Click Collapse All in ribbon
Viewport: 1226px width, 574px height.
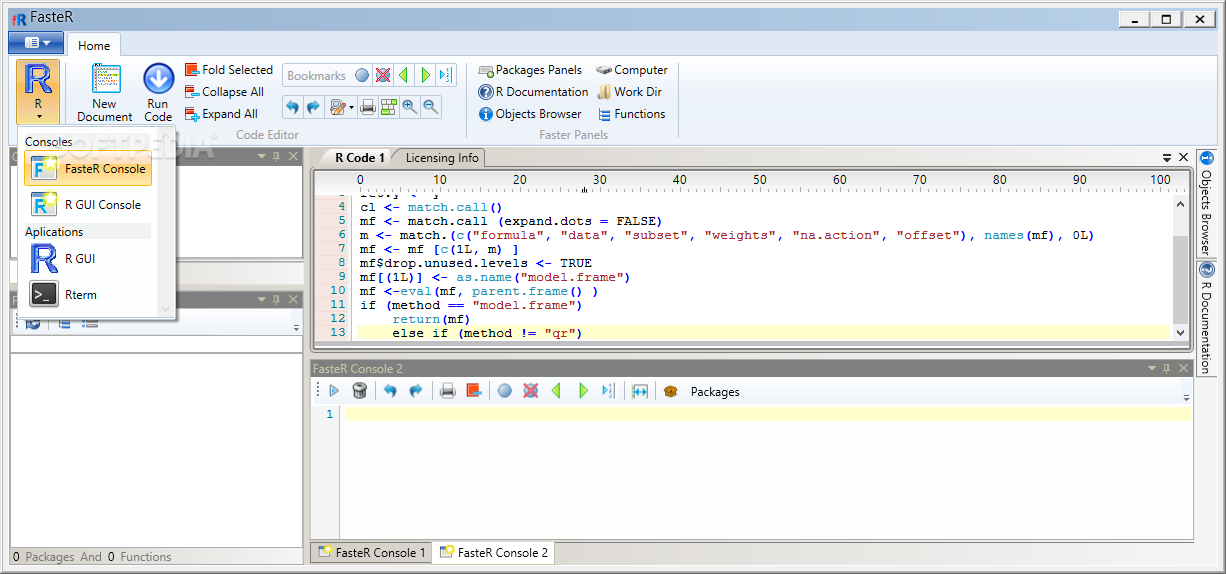(224, 92)
